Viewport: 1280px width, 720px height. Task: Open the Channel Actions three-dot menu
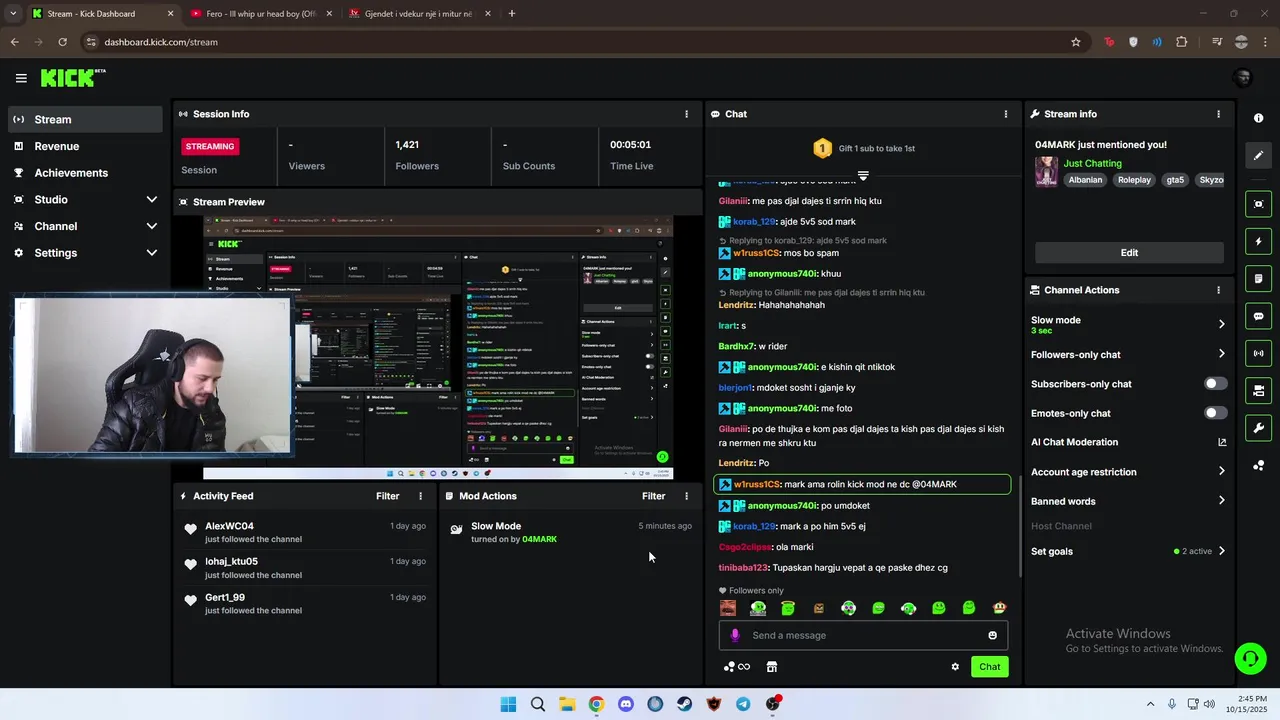click(1218, 290)
